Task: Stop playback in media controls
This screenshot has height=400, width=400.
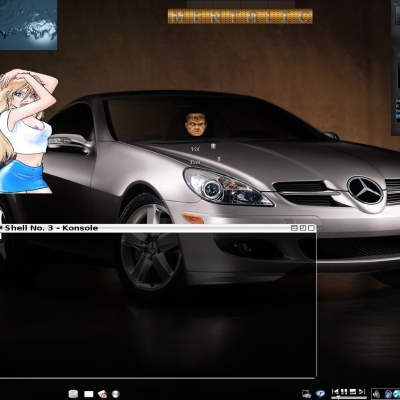Action: tap(353, 391)
